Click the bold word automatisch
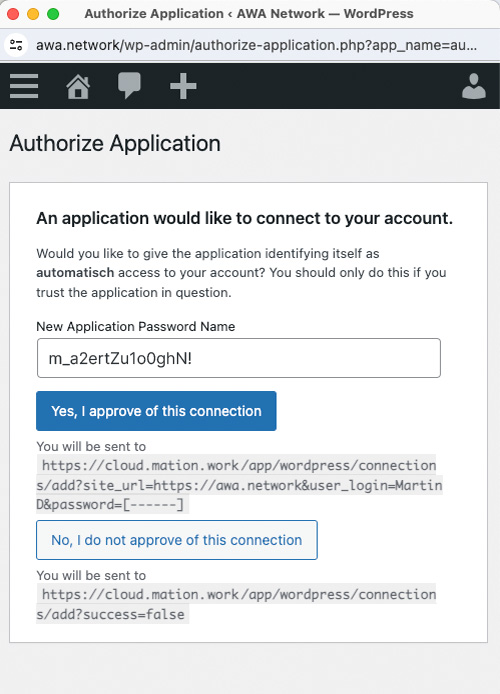 point(75,272)
